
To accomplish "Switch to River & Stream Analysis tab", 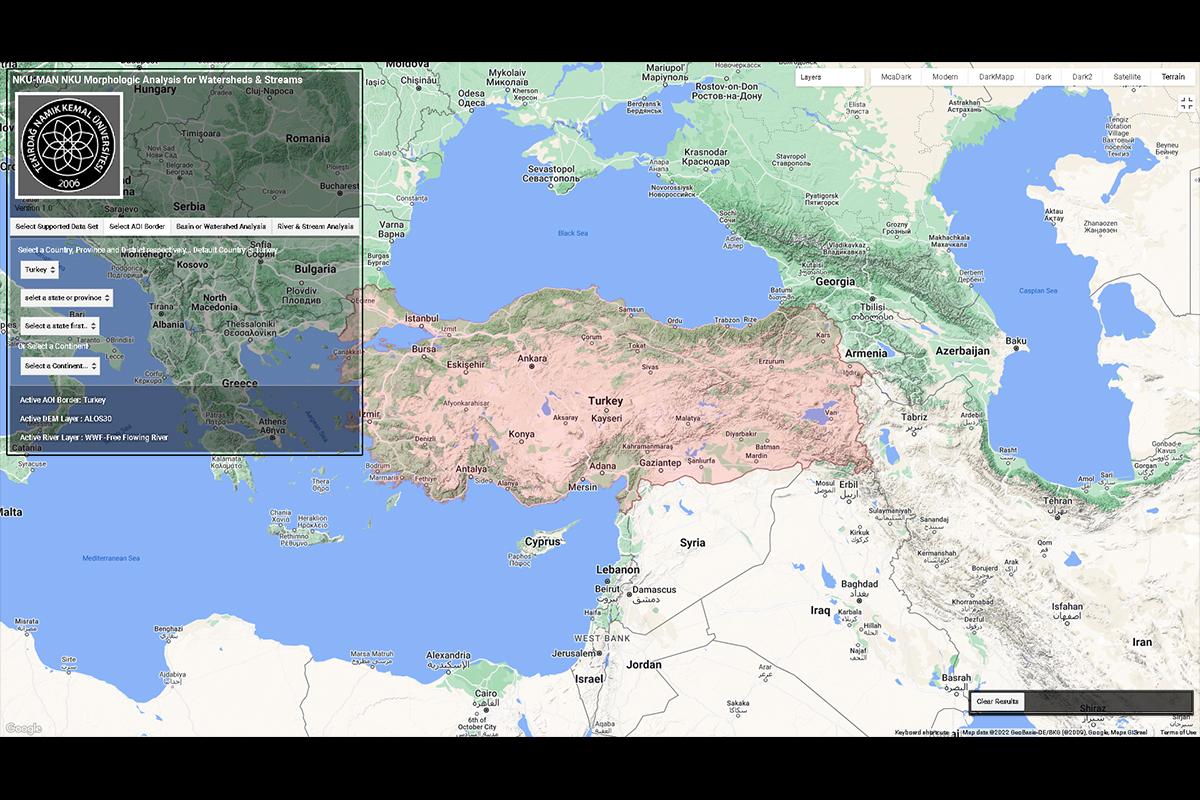I will point(315,227).
